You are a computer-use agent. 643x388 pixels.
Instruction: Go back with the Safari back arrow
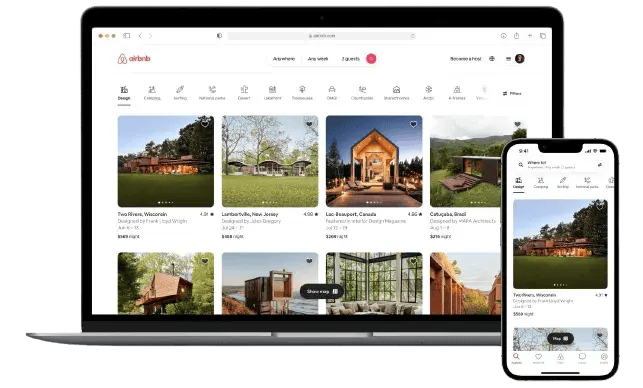(140, 36)
